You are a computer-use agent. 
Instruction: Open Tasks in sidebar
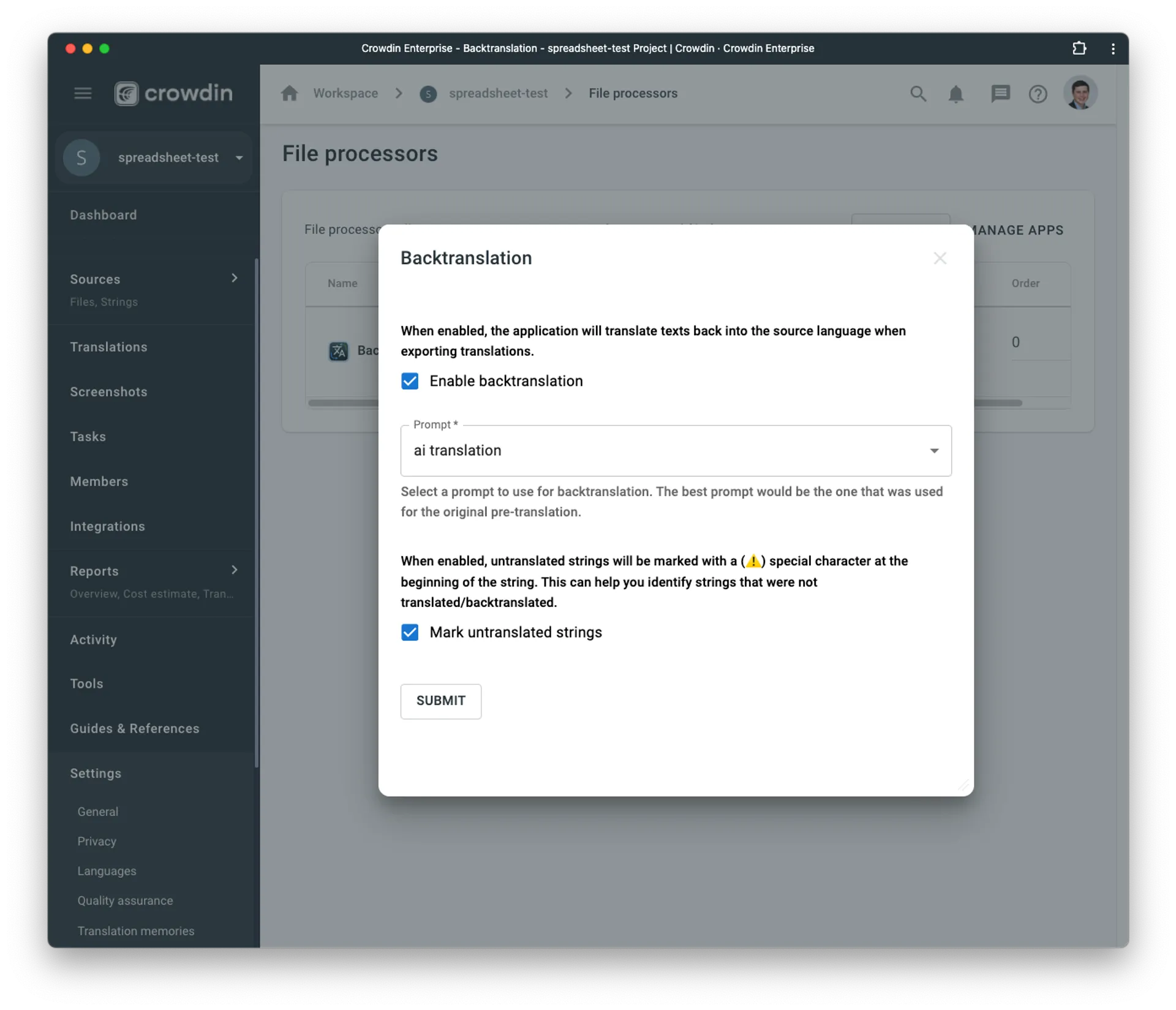pos(88,437)
